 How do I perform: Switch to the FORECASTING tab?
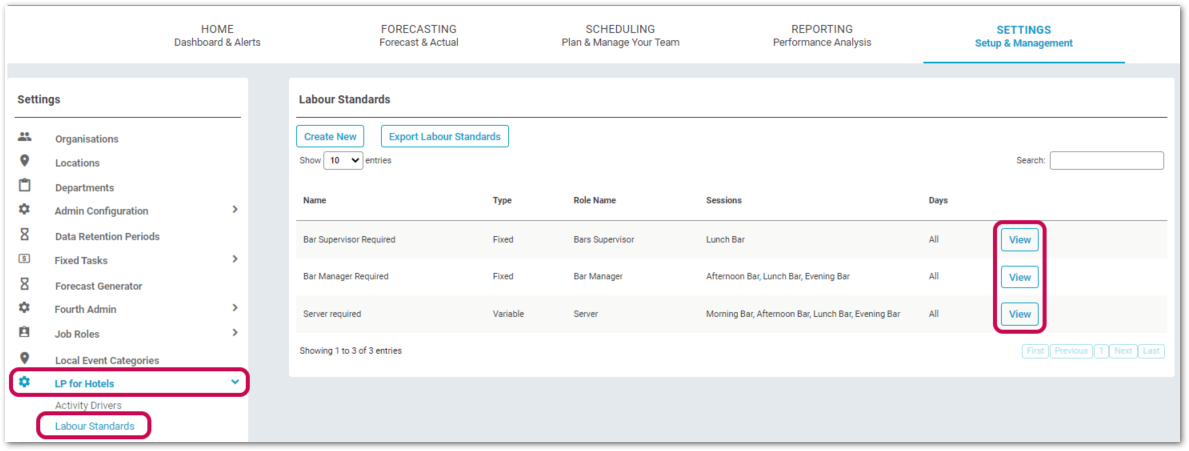[x=419, y=36]
